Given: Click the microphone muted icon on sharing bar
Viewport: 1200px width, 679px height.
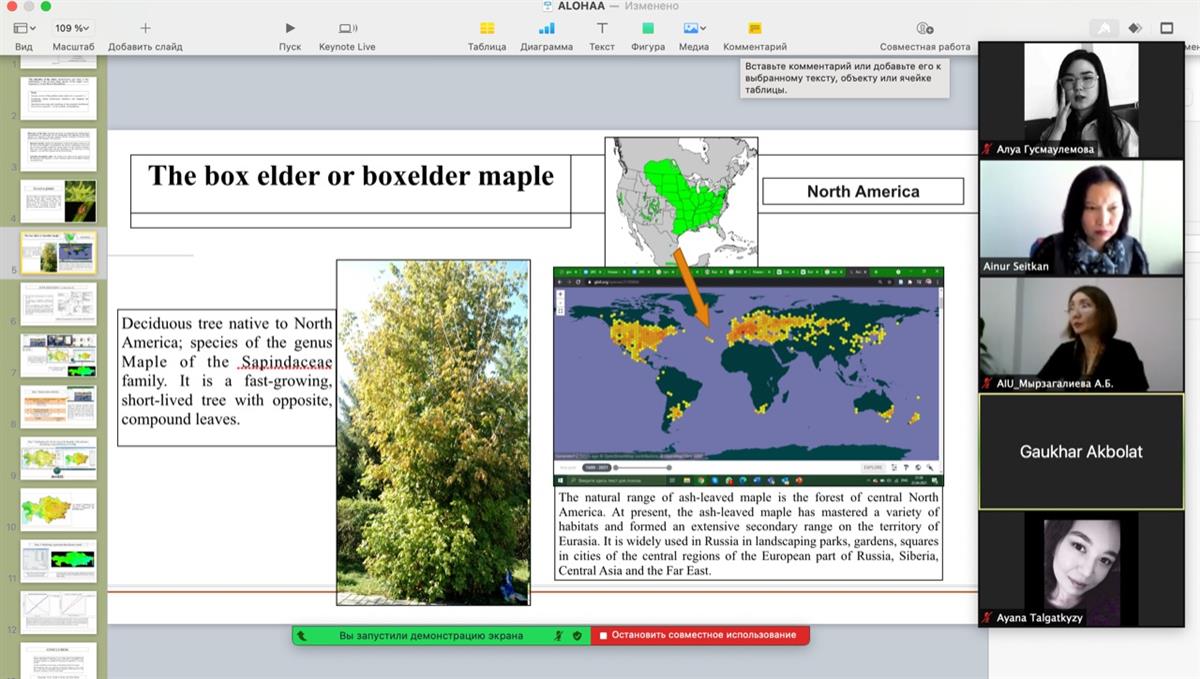Looking at the screenshot, I should (x=561, y=635).
